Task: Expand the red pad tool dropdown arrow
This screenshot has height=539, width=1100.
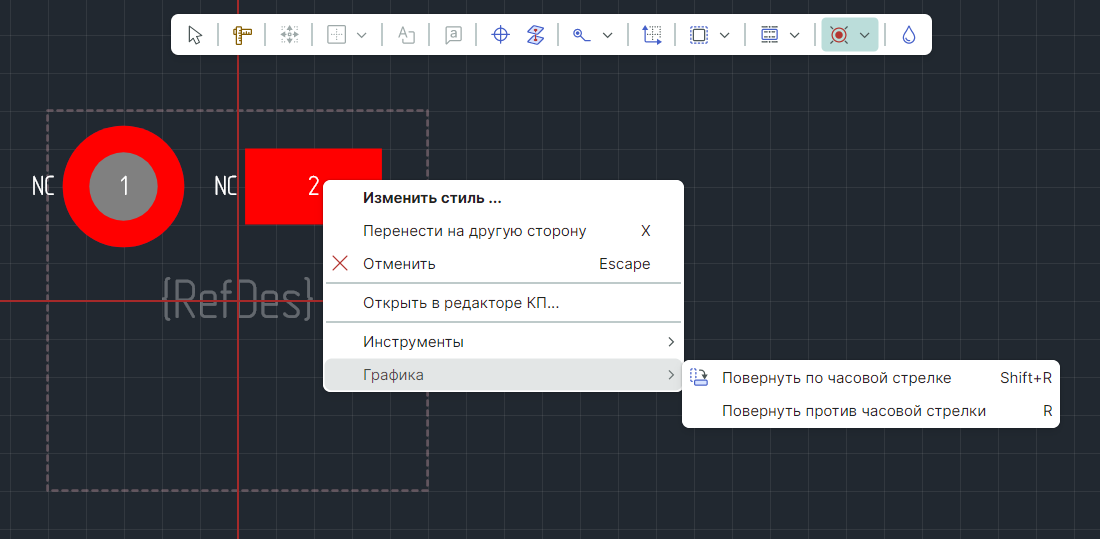Action: tap(864, 34)
